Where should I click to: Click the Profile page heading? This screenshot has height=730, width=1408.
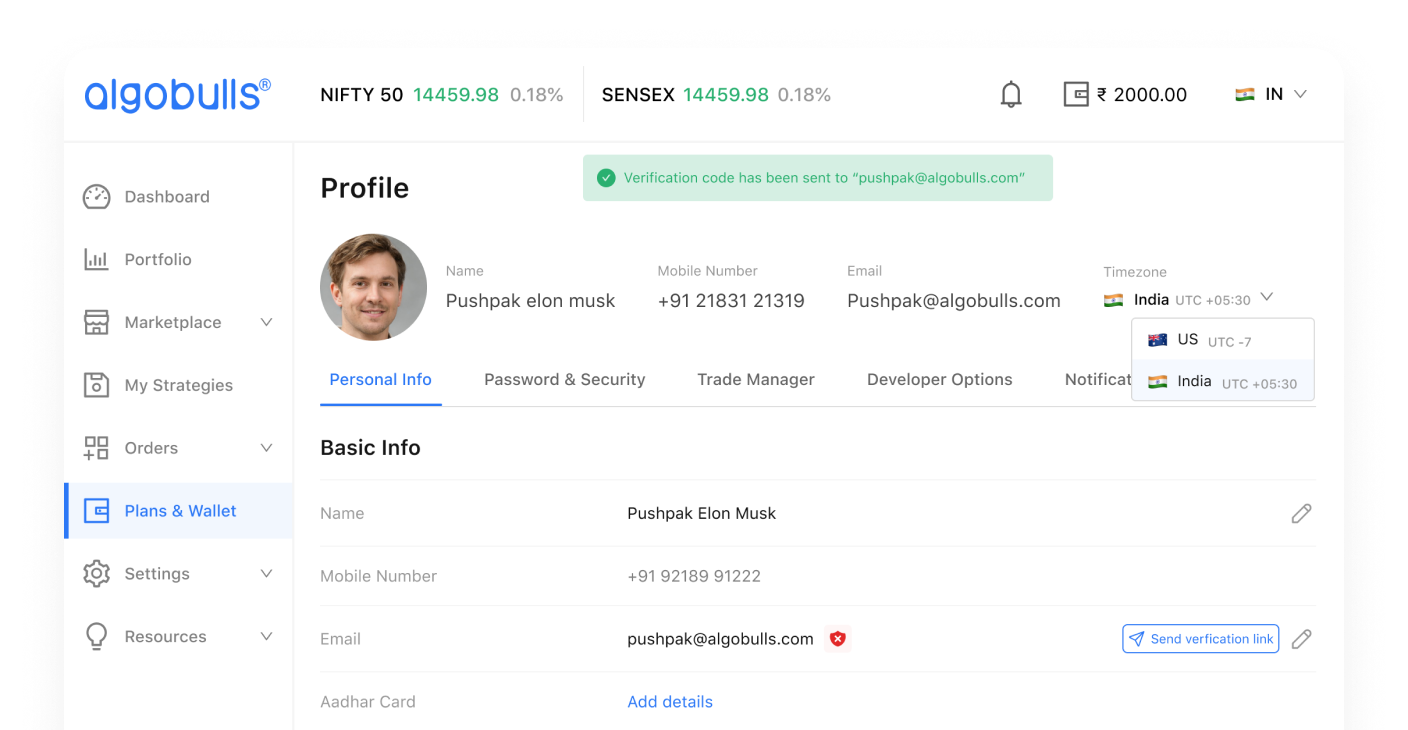(365, 188)
